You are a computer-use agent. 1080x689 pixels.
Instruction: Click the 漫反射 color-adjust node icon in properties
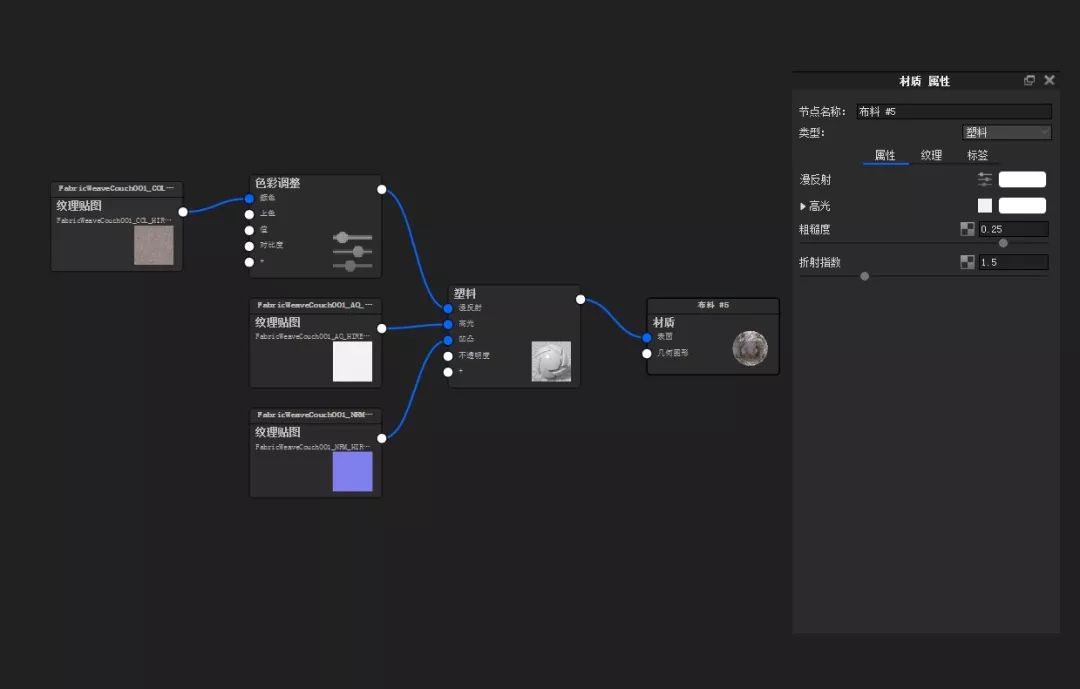pos(985,180)
